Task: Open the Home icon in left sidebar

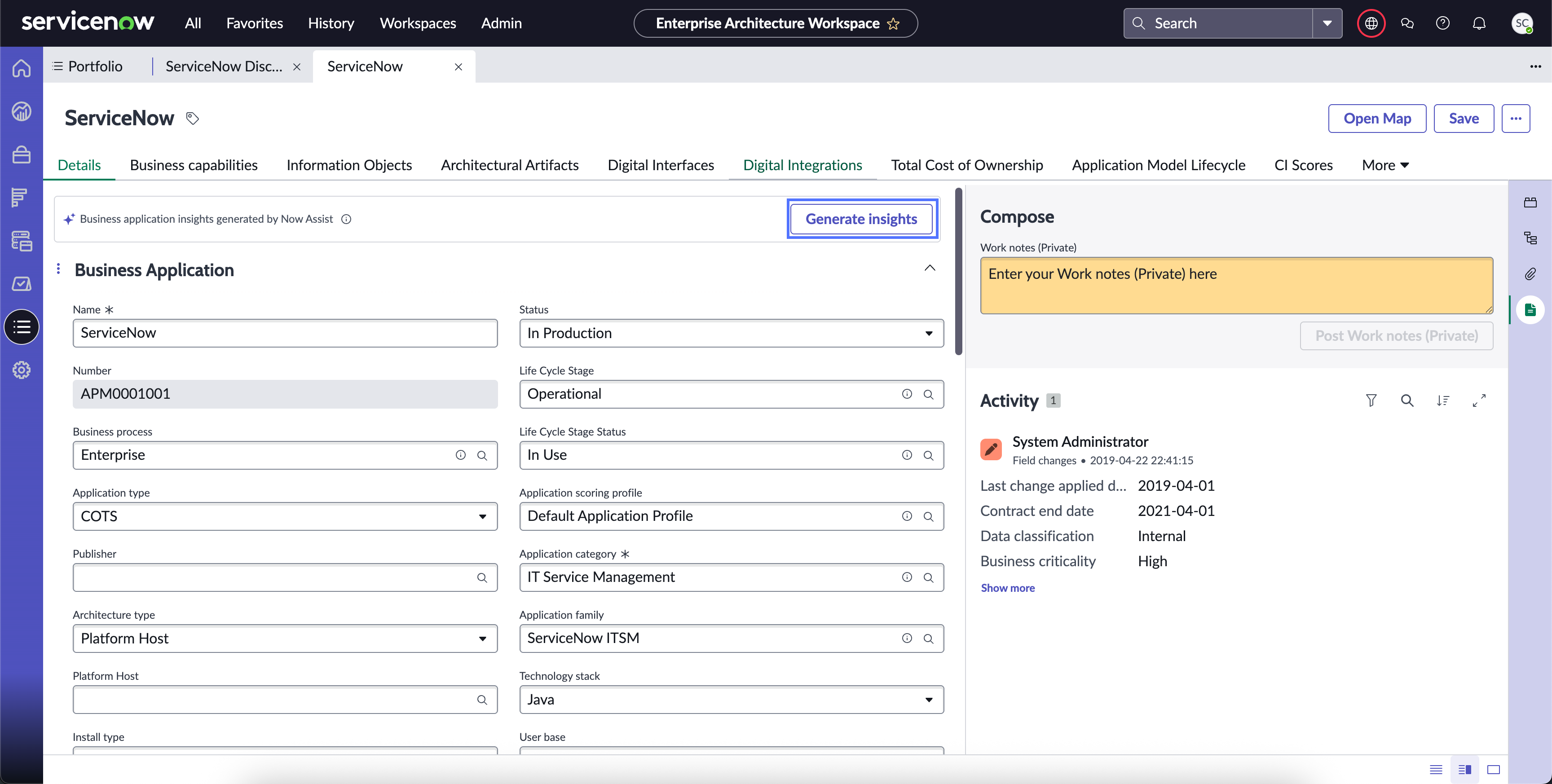Action: pyautogui.click(x=22, y=68)
